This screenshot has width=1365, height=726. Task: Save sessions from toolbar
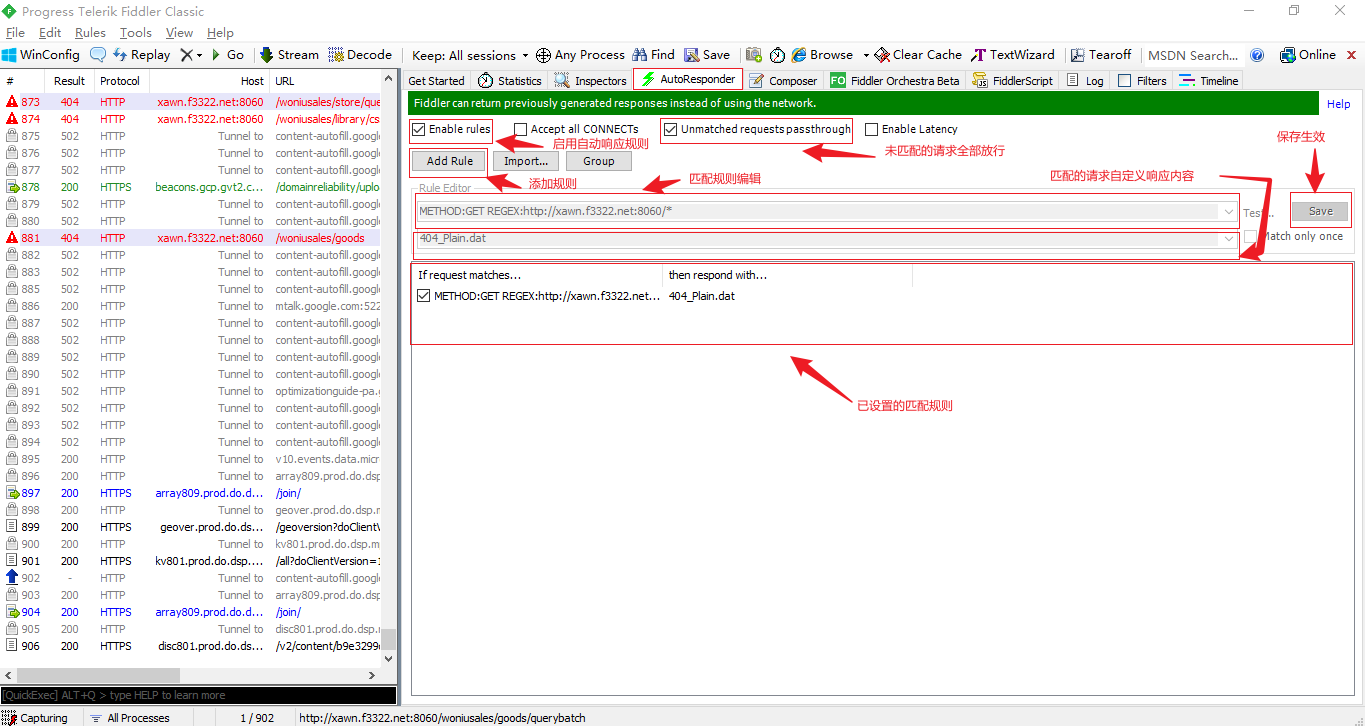[707, 55]
